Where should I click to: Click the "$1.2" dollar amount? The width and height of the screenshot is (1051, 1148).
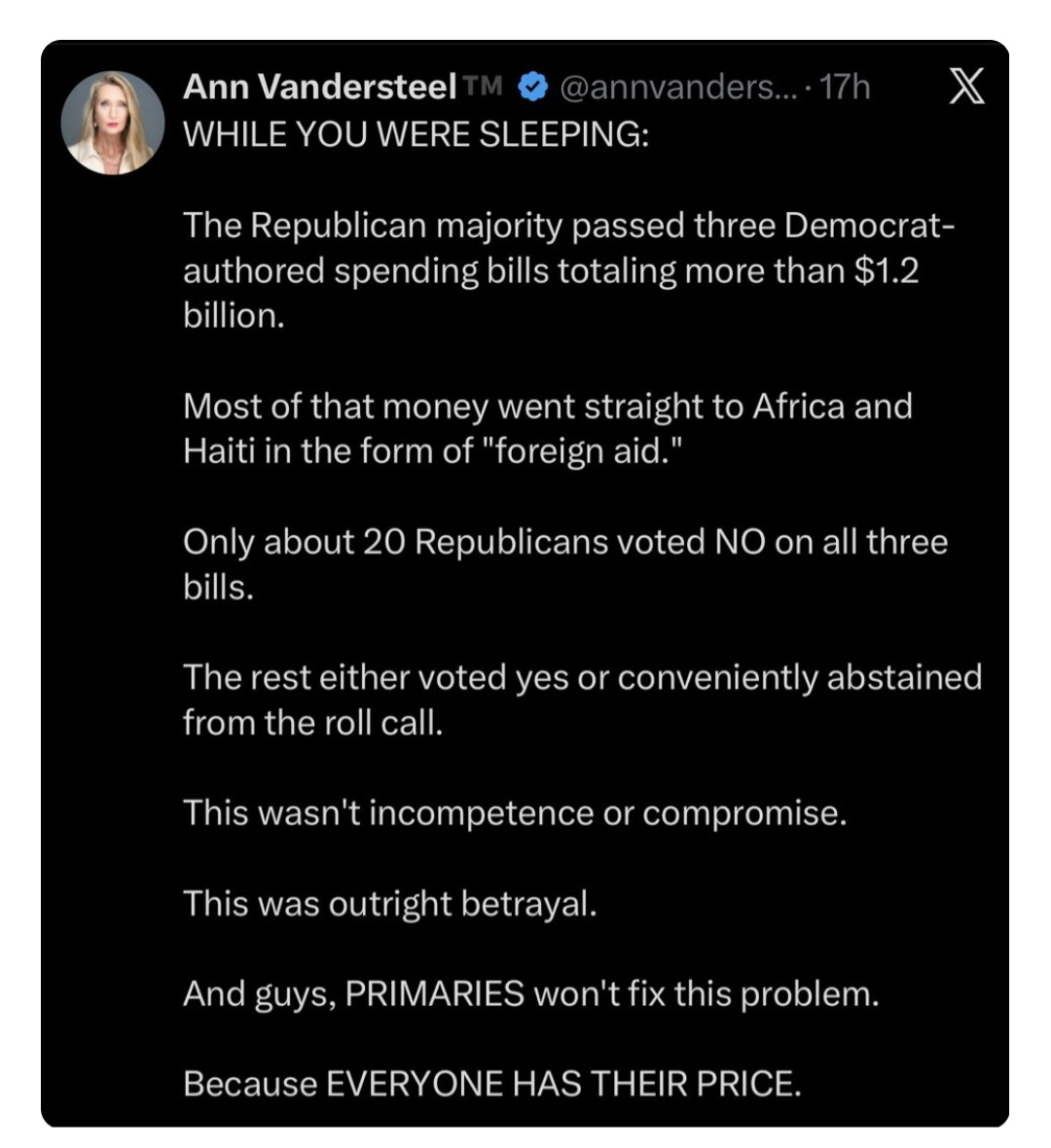[x=886, y=270]
